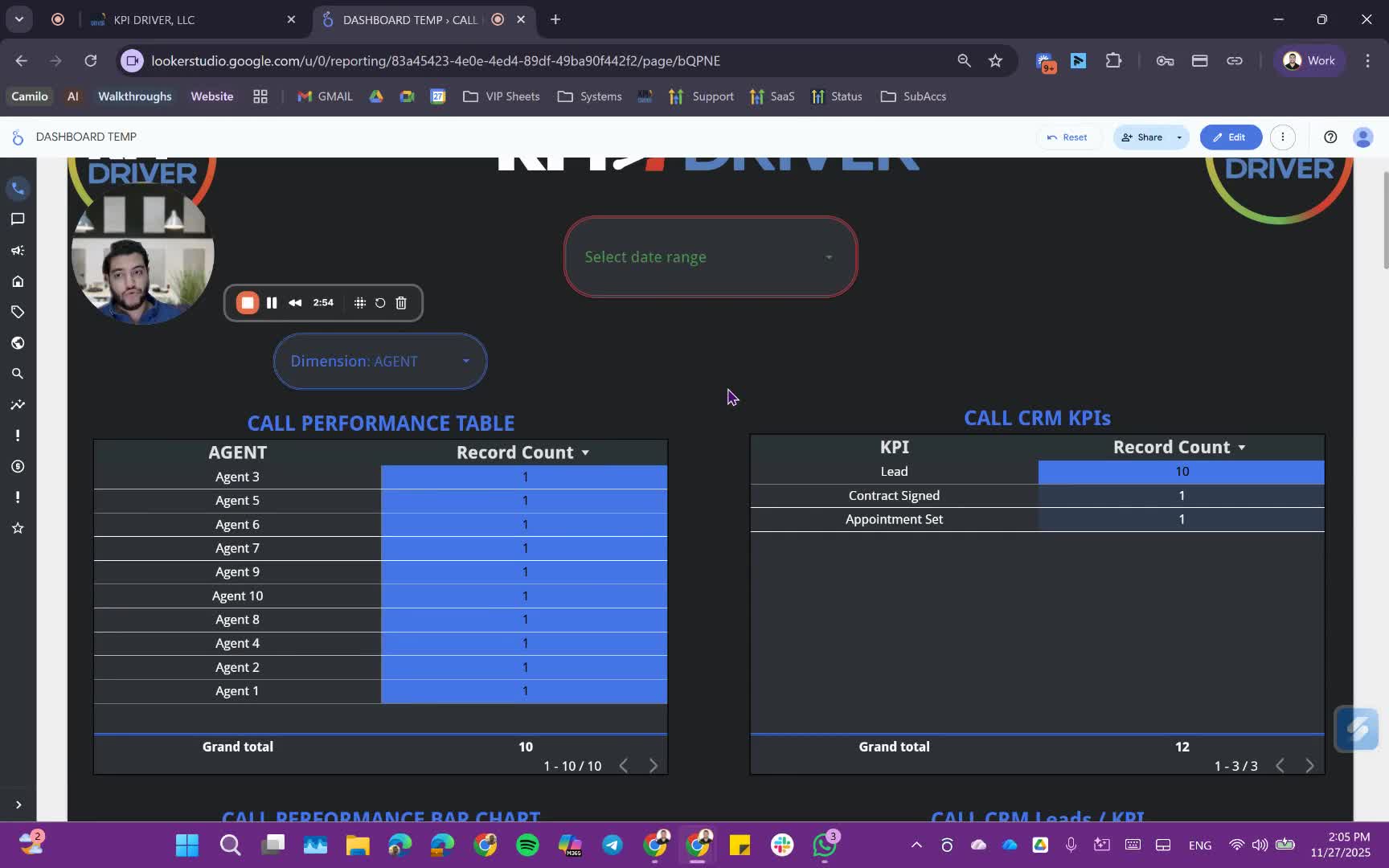The width and height of the screenshot is (1389, 868).
Task: Open WhatsApp from the taskbar
Action: tap(825, 845)
